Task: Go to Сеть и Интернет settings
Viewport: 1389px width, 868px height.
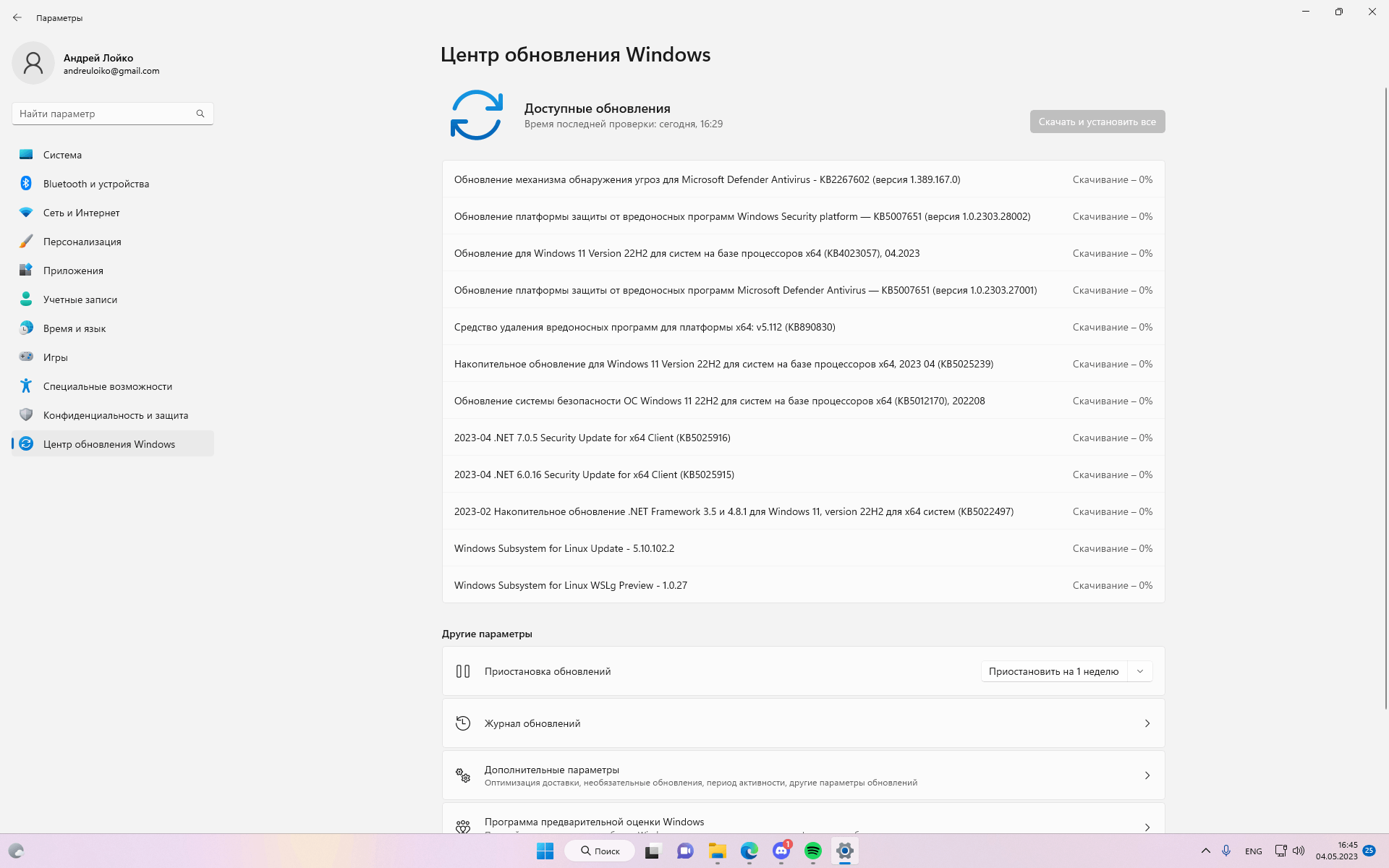Action: tap(113, 212)
